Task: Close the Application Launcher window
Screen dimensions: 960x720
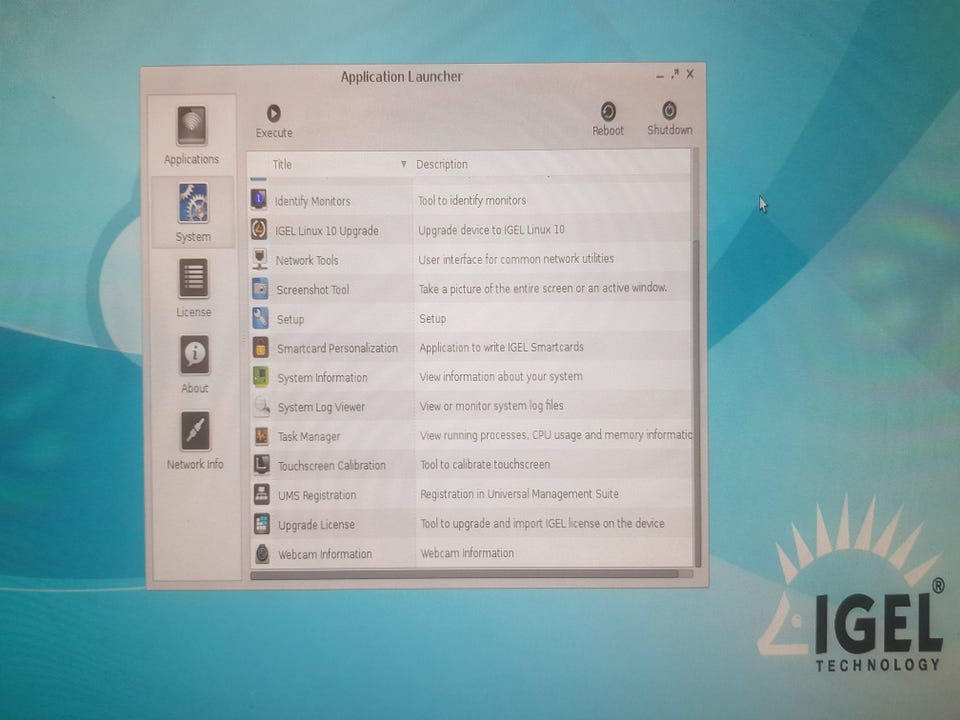Action: coord(690,73)
